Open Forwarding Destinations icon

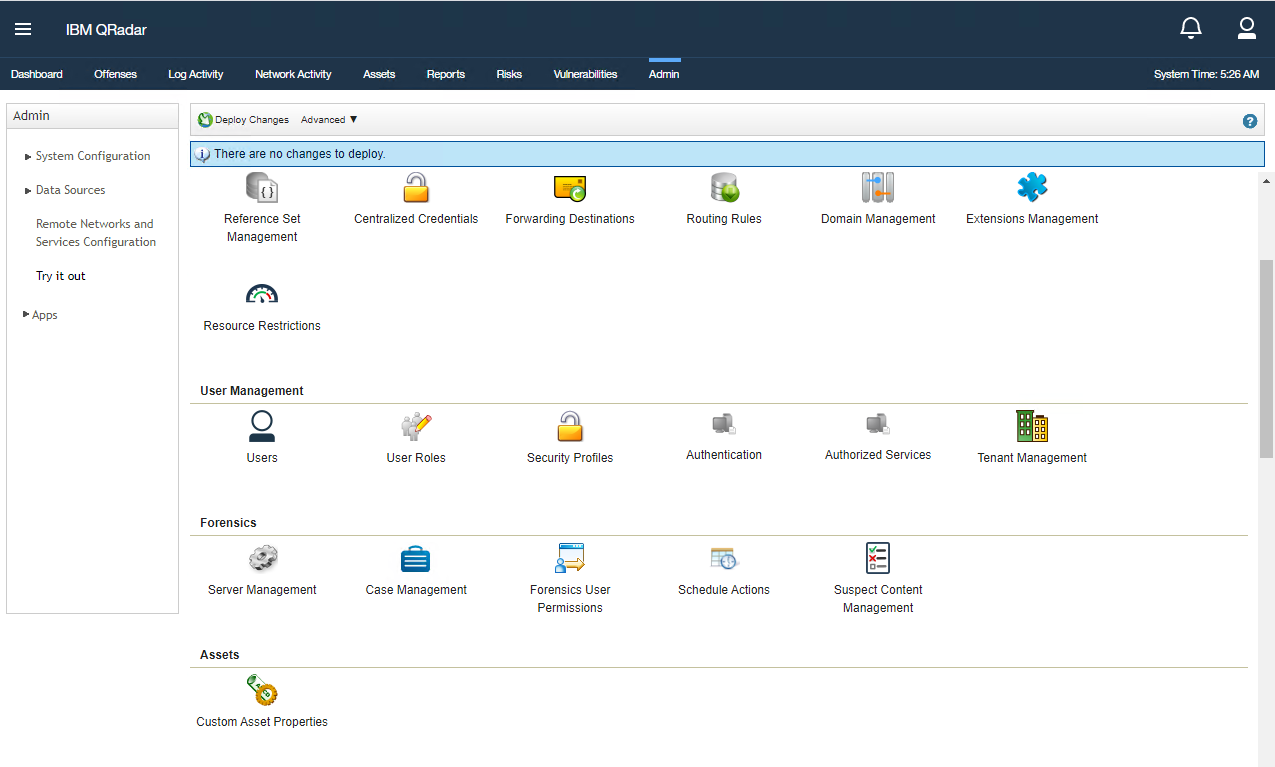point(570,187)
